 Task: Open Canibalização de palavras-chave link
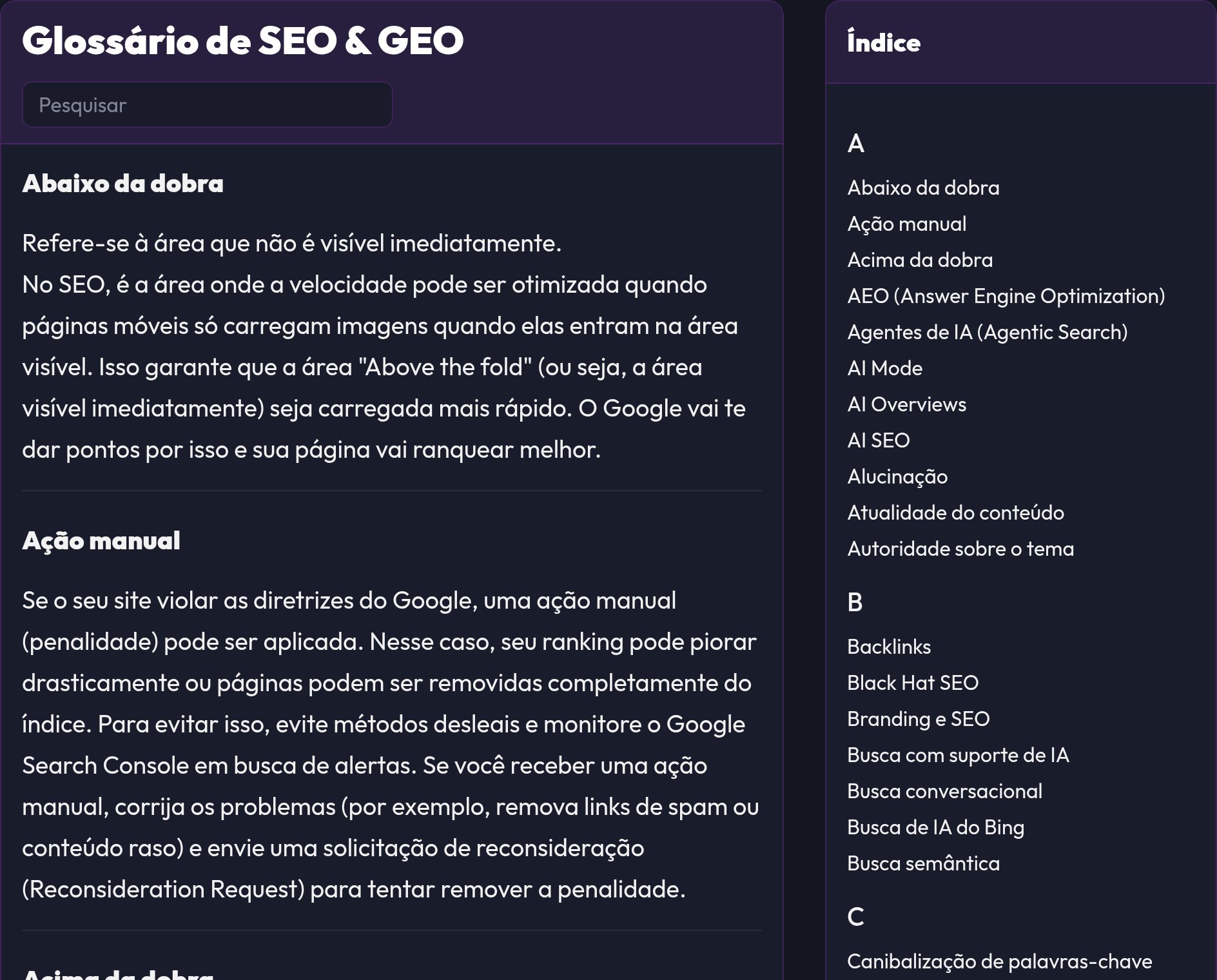click(999, 961)
